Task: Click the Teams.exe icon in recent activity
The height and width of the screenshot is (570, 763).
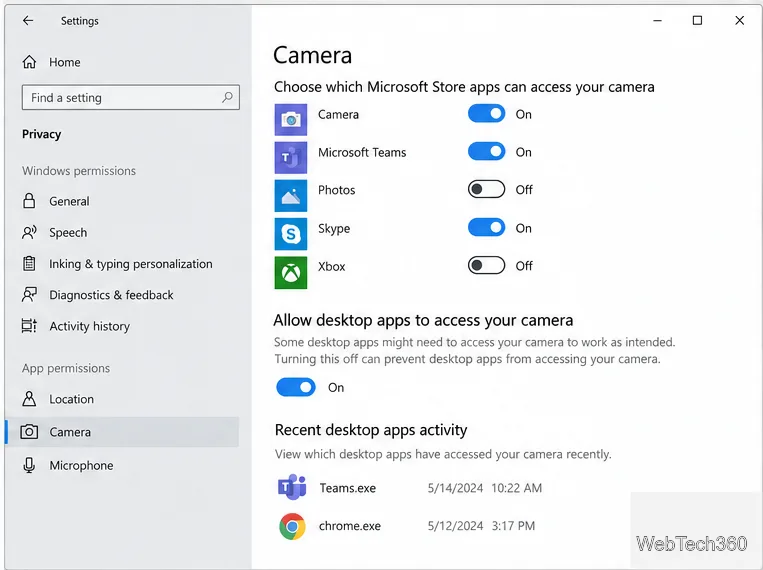Action: tap(292, 487)
